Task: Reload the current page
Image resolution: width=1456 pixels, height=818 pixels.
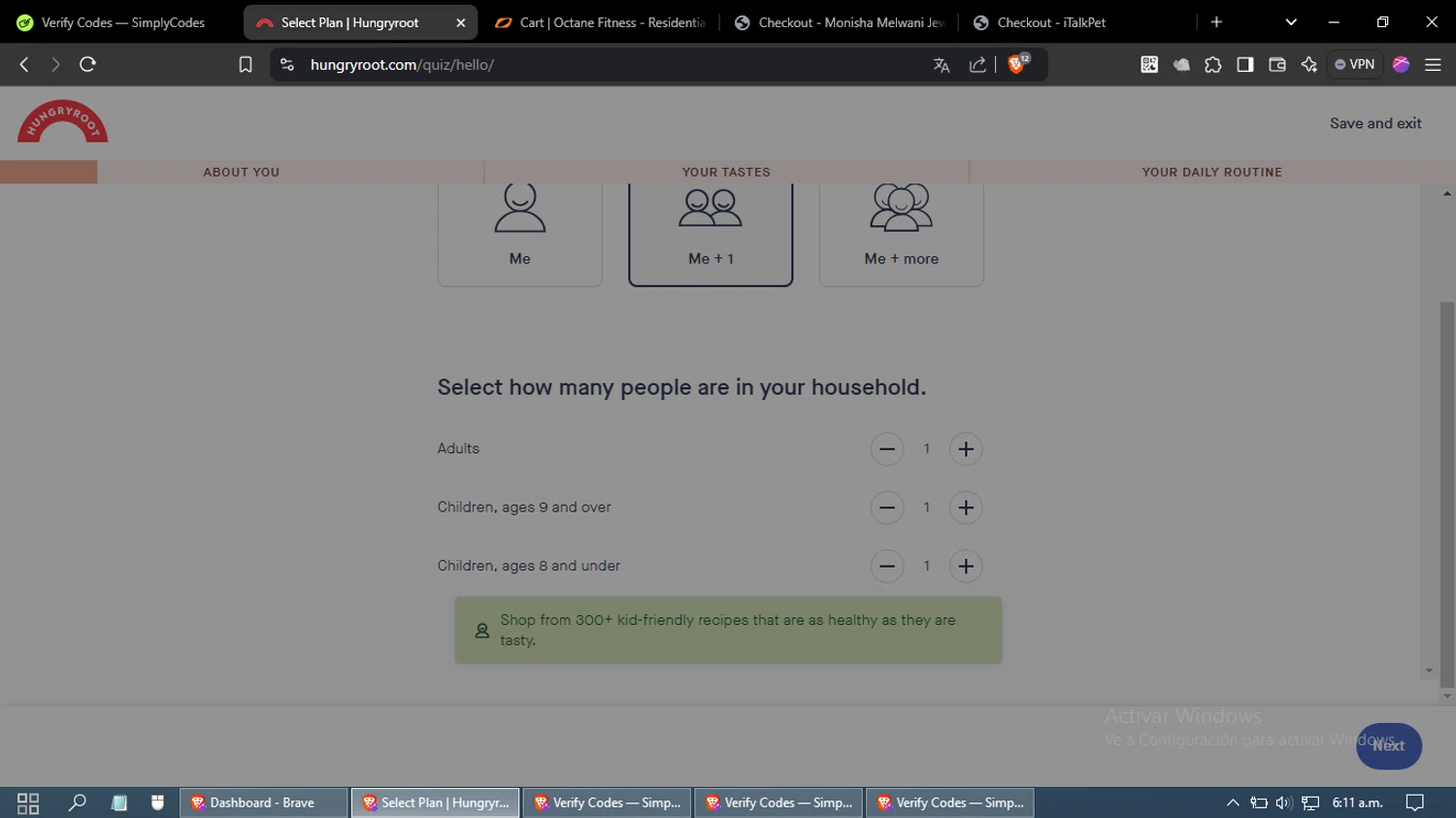Action: (x=87, y=65)
